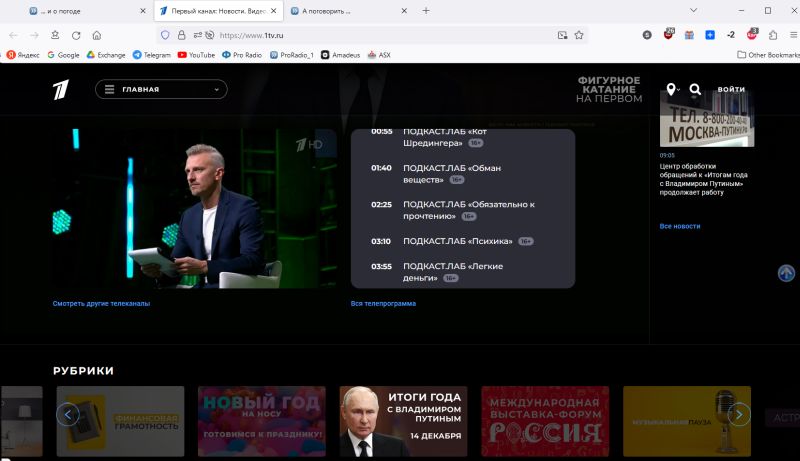Close the Первый канал tab

pyautogui.click(x=274, y=11)
